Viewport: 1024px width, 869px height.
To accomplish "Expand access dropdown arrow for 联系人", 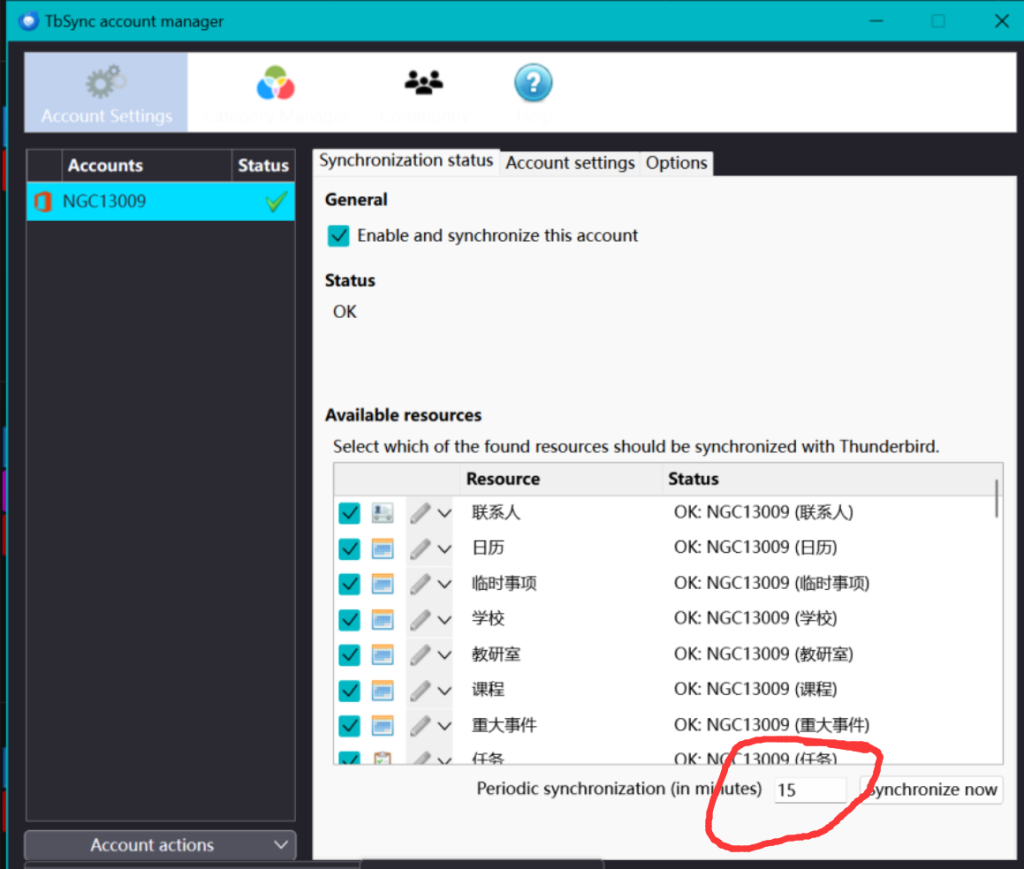I will click(445, 514).
